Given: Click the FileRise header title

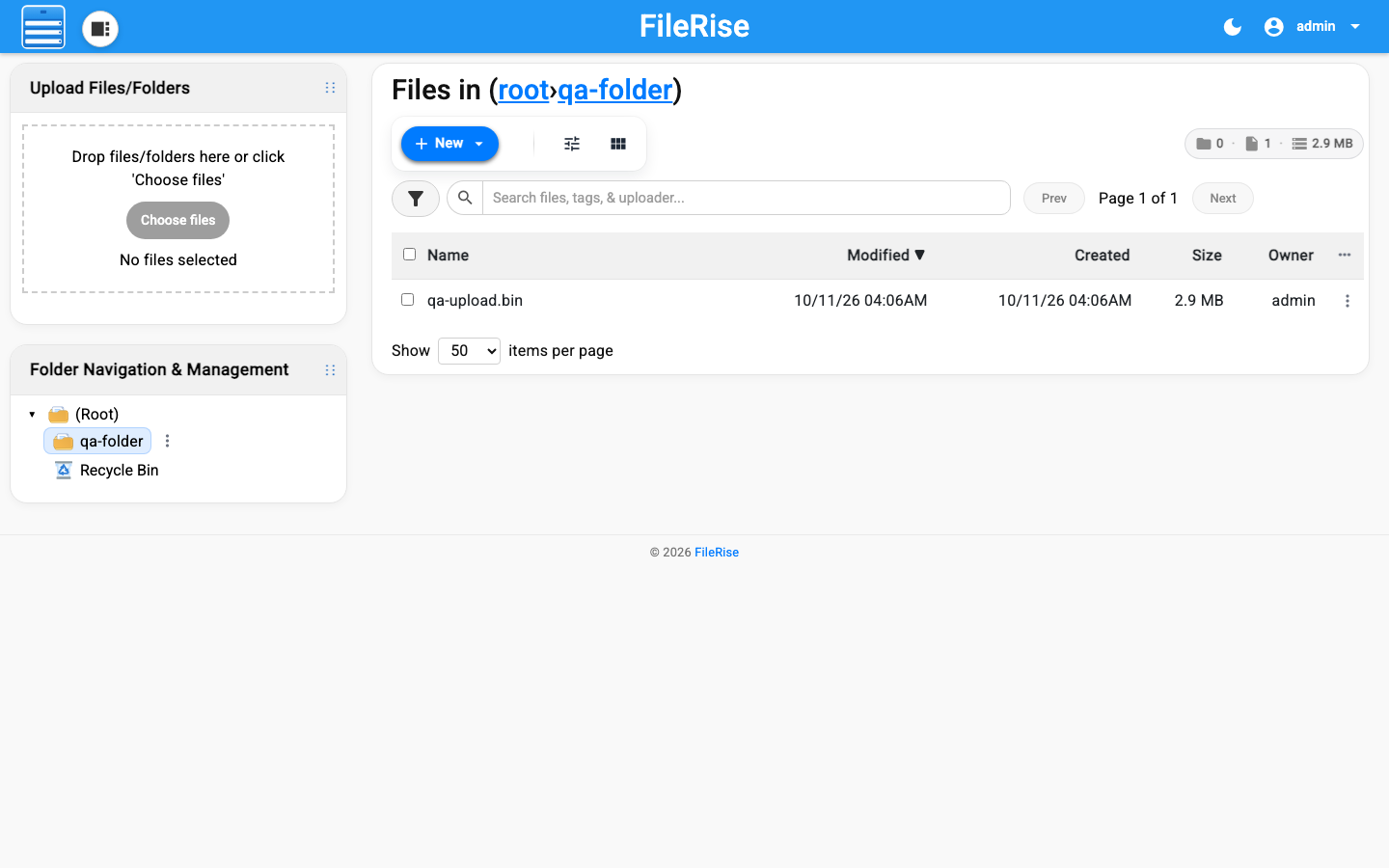Looking at the screenshot, I should 694,26.
